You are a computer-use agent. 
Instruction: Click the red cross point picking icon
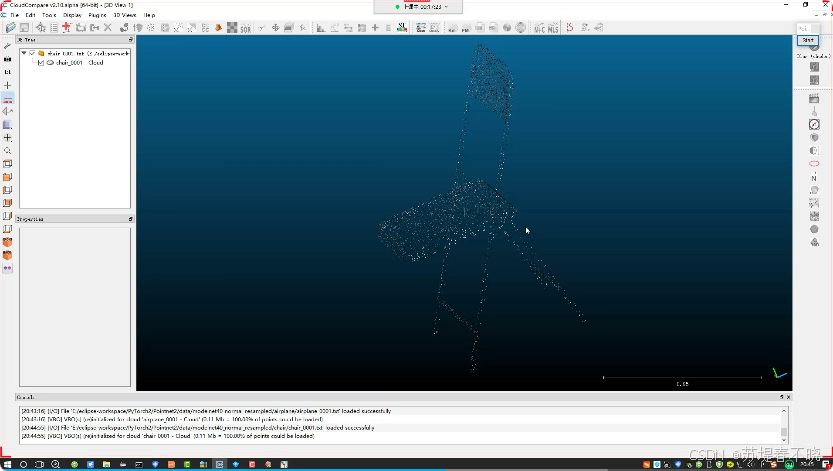(66, 28)
